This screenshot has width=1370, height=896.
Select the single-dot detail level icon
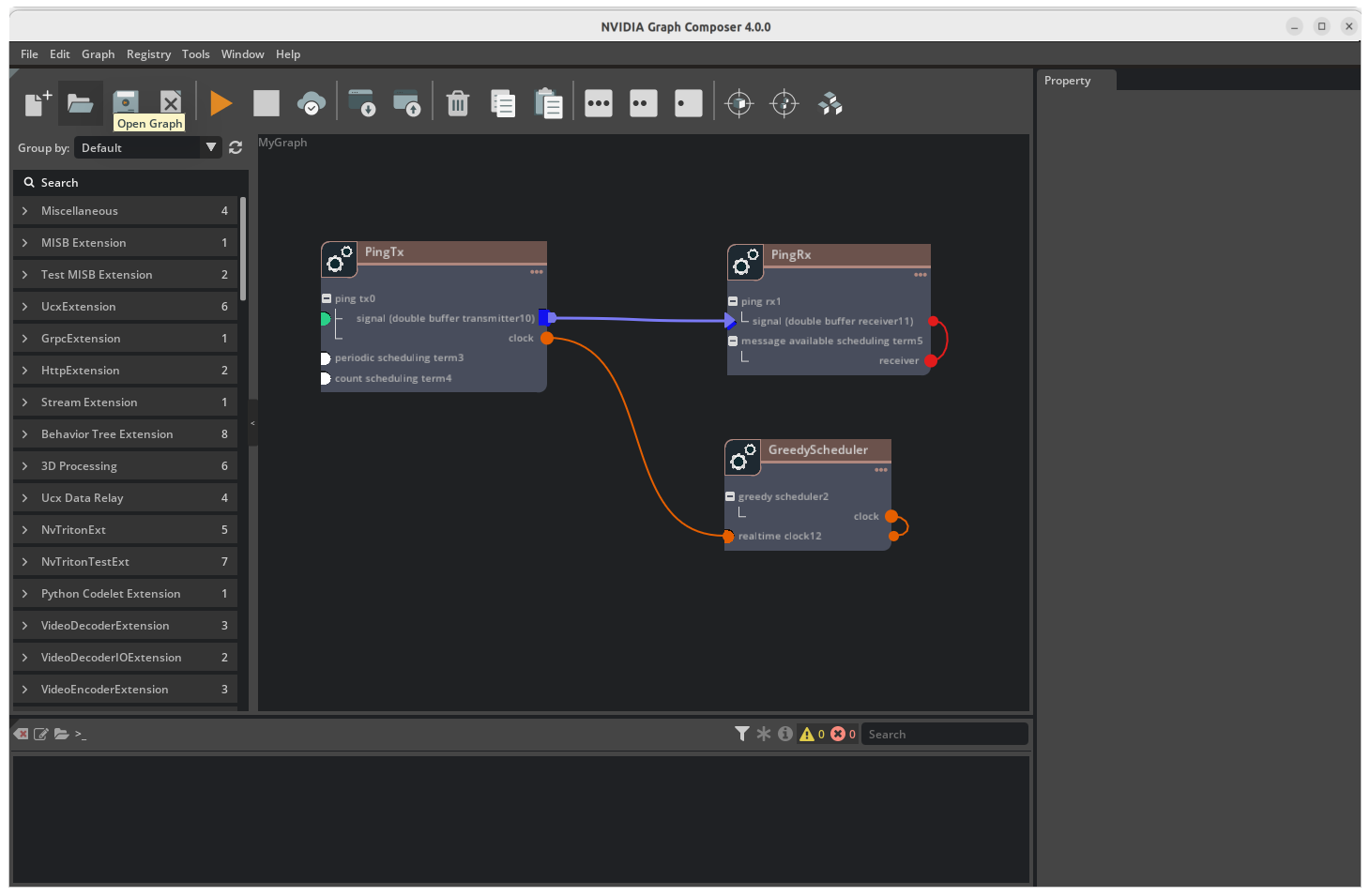689,103
